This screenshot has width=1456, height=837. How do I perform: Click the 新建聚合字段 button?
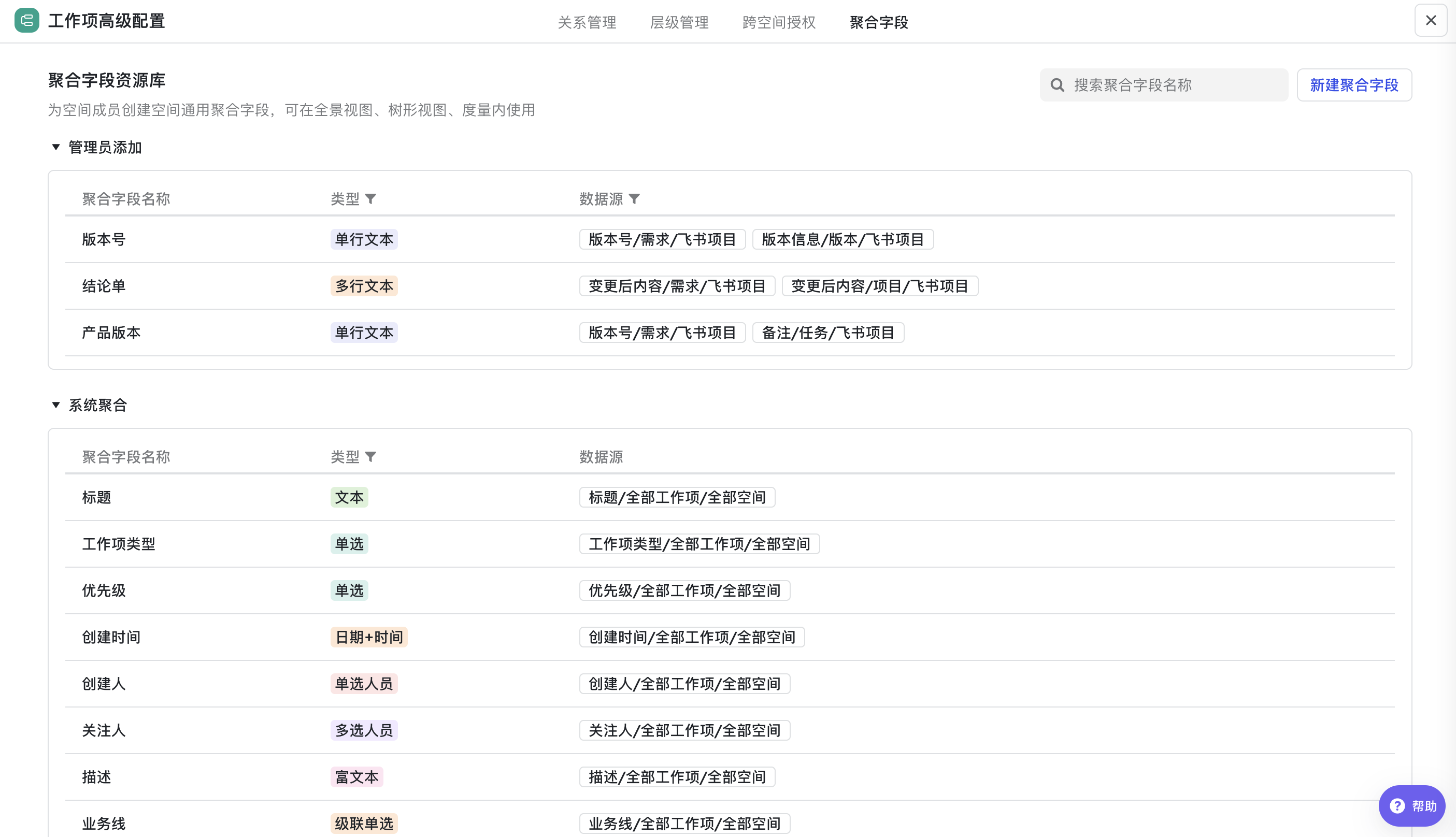tap(1354, 85)
